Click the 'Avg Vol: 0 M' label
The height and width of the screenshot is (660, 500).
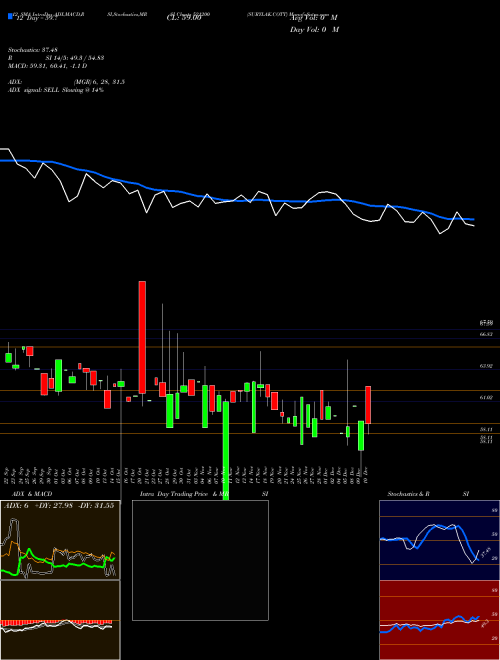(314, 18)
